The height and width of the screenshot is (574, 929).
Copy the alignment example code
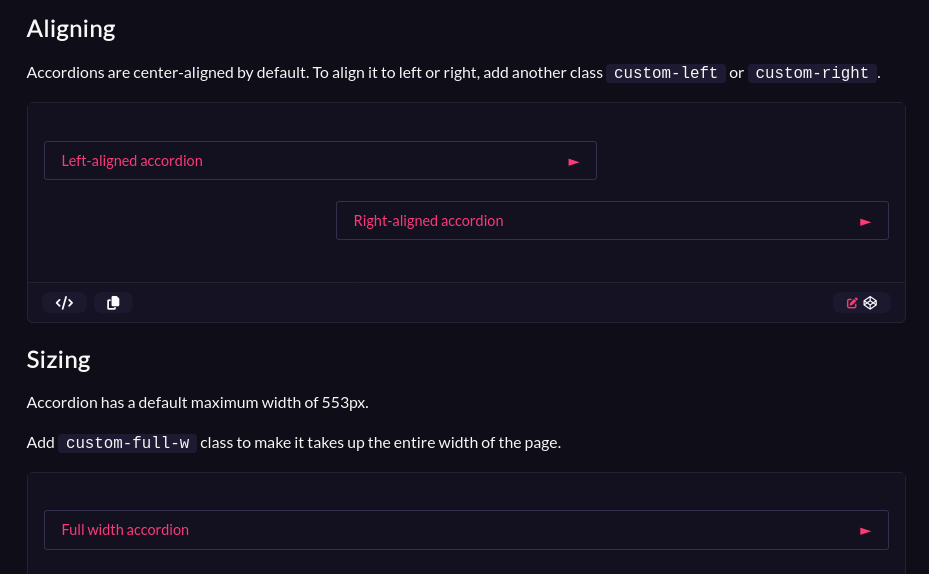(113, 303)
